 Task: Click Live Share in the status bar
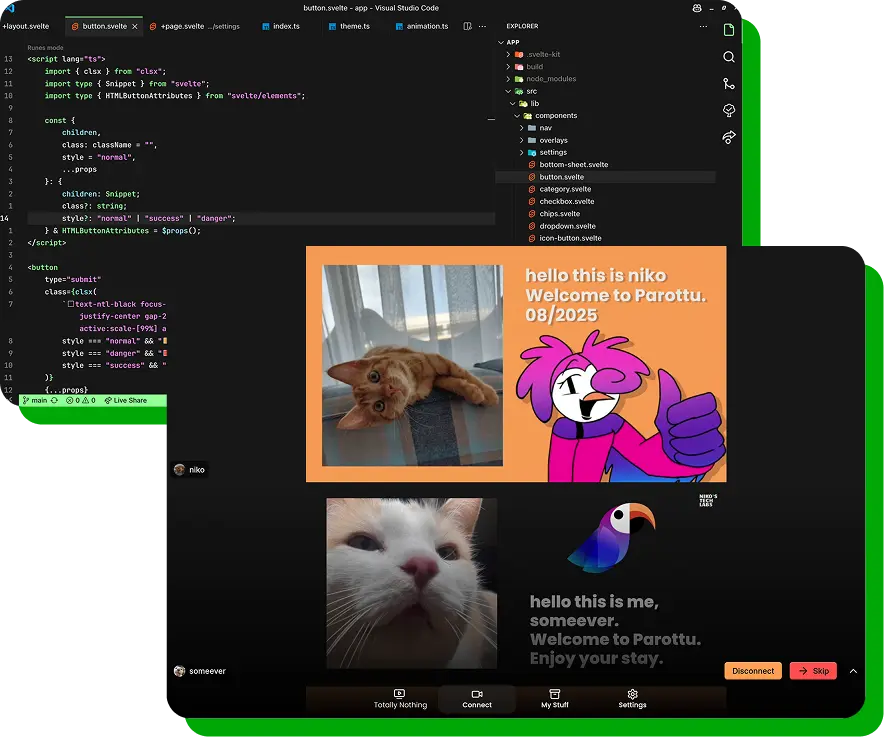(x=126, y=400)
